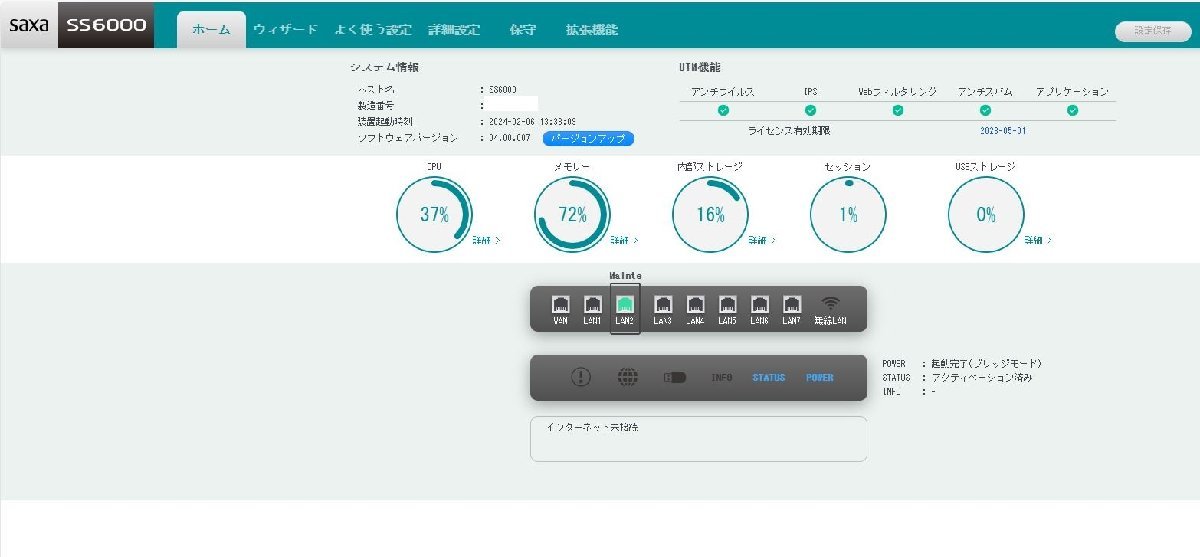Image resolution: width=1200 pixels, height=557 pixels.
Task: Click the システム情報 heading
Action: [x=384, y=68]
